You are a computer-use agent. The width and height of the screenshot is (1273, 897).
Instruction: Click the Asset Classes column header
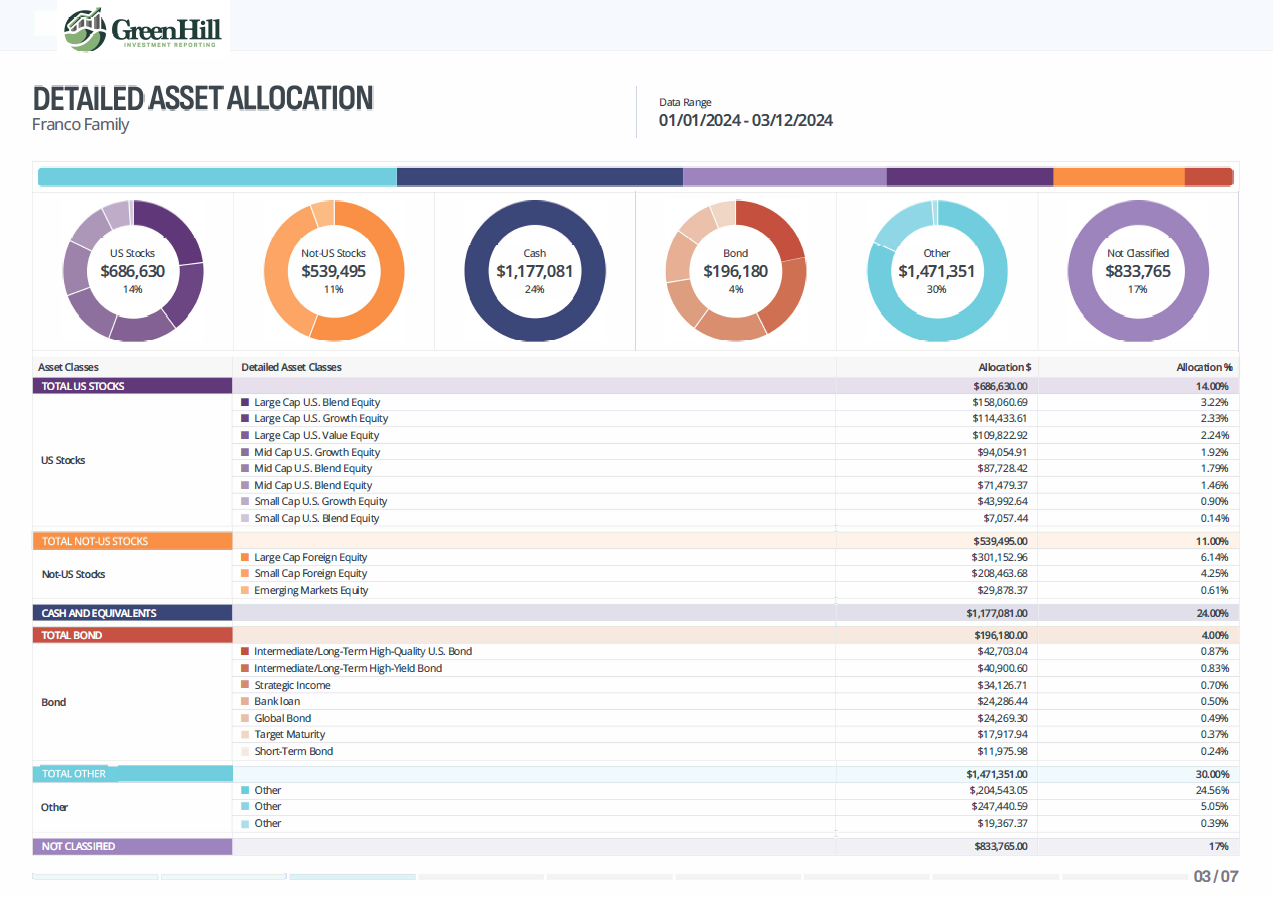(x=68, y=367)
